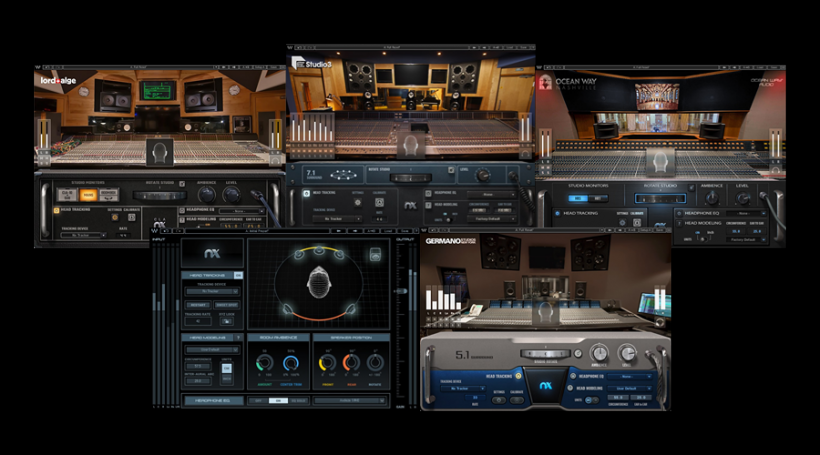Open Head Modeling preset dropdown in Nx window
Viewport: 820px width, 455px height.
tap(212, 349)
